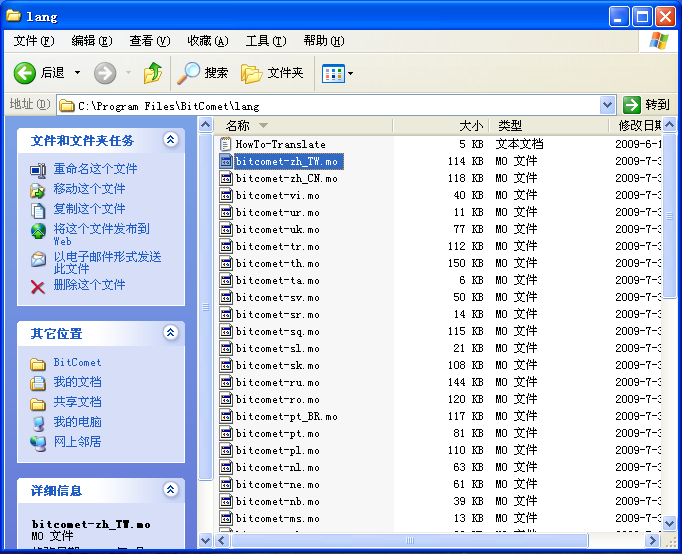Open the Help (帮助) menu
This screenshot has width=682, height=554.
324,41
